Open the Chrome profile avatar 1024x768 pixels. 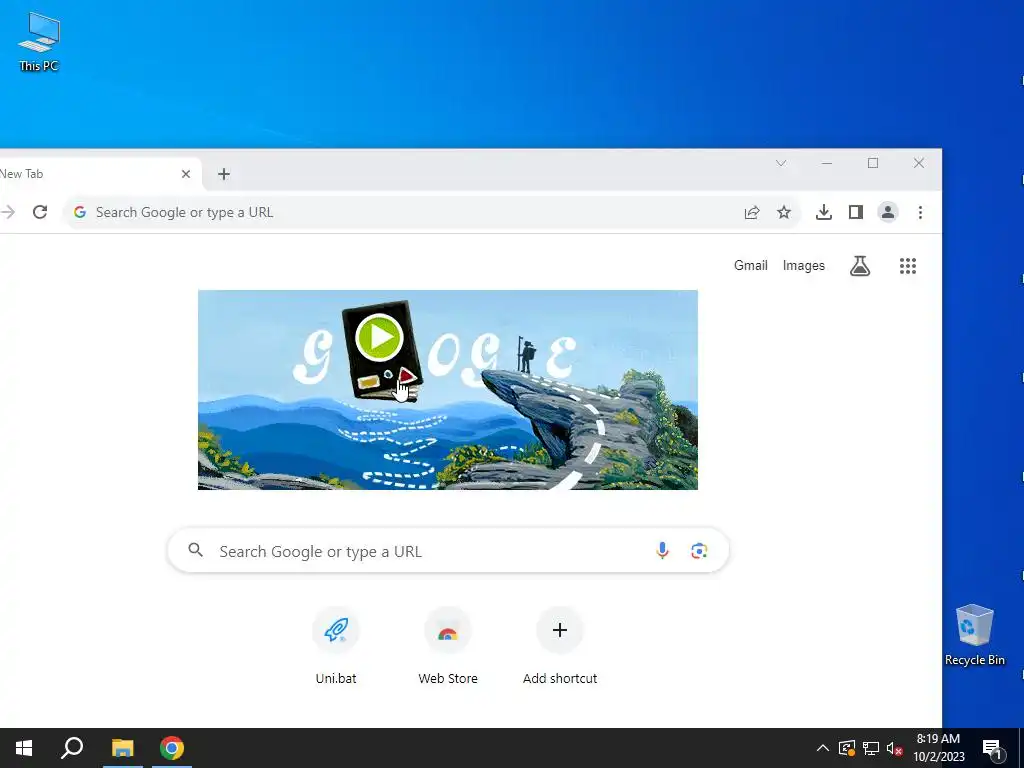[x=888, y=212]
